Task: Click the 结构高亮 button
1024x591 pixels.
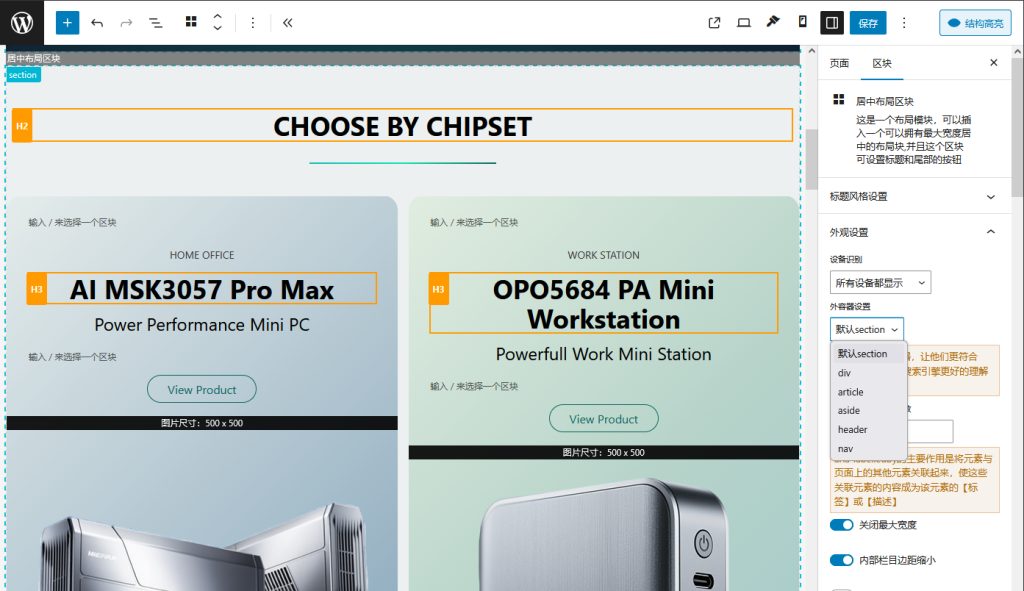Action: (975, 22)
